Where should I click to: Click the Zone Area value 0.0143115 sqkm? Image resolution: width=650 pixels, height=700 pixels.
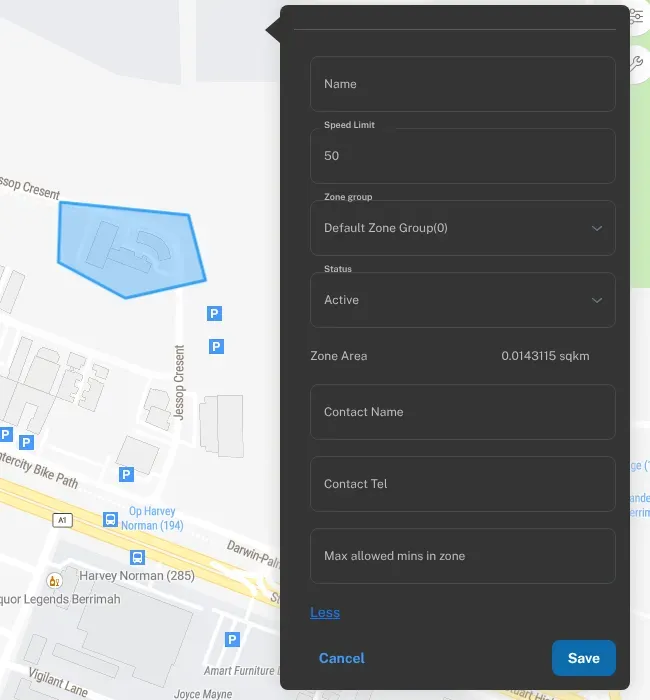pyautogui.click(x=545, y=356)
